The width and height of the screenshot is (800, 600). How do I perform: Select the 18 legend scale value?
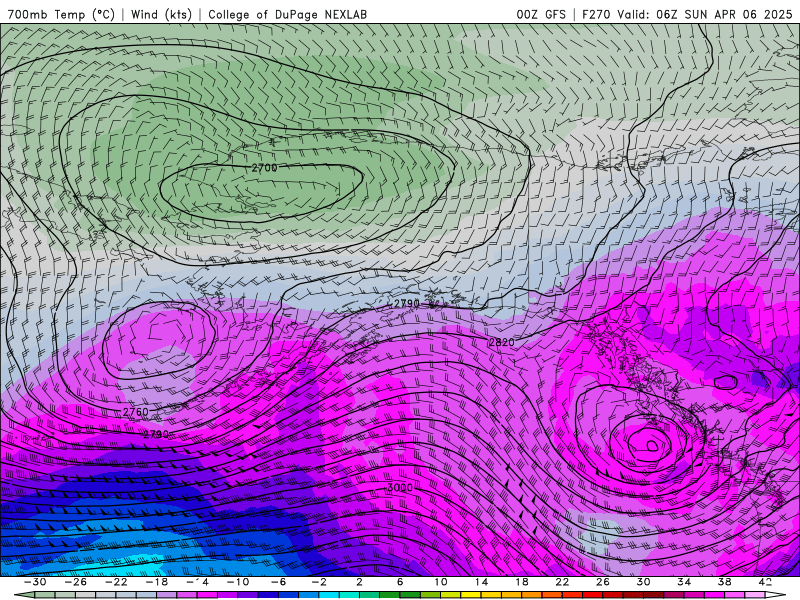pyautogui.click(x=521, y=582)
